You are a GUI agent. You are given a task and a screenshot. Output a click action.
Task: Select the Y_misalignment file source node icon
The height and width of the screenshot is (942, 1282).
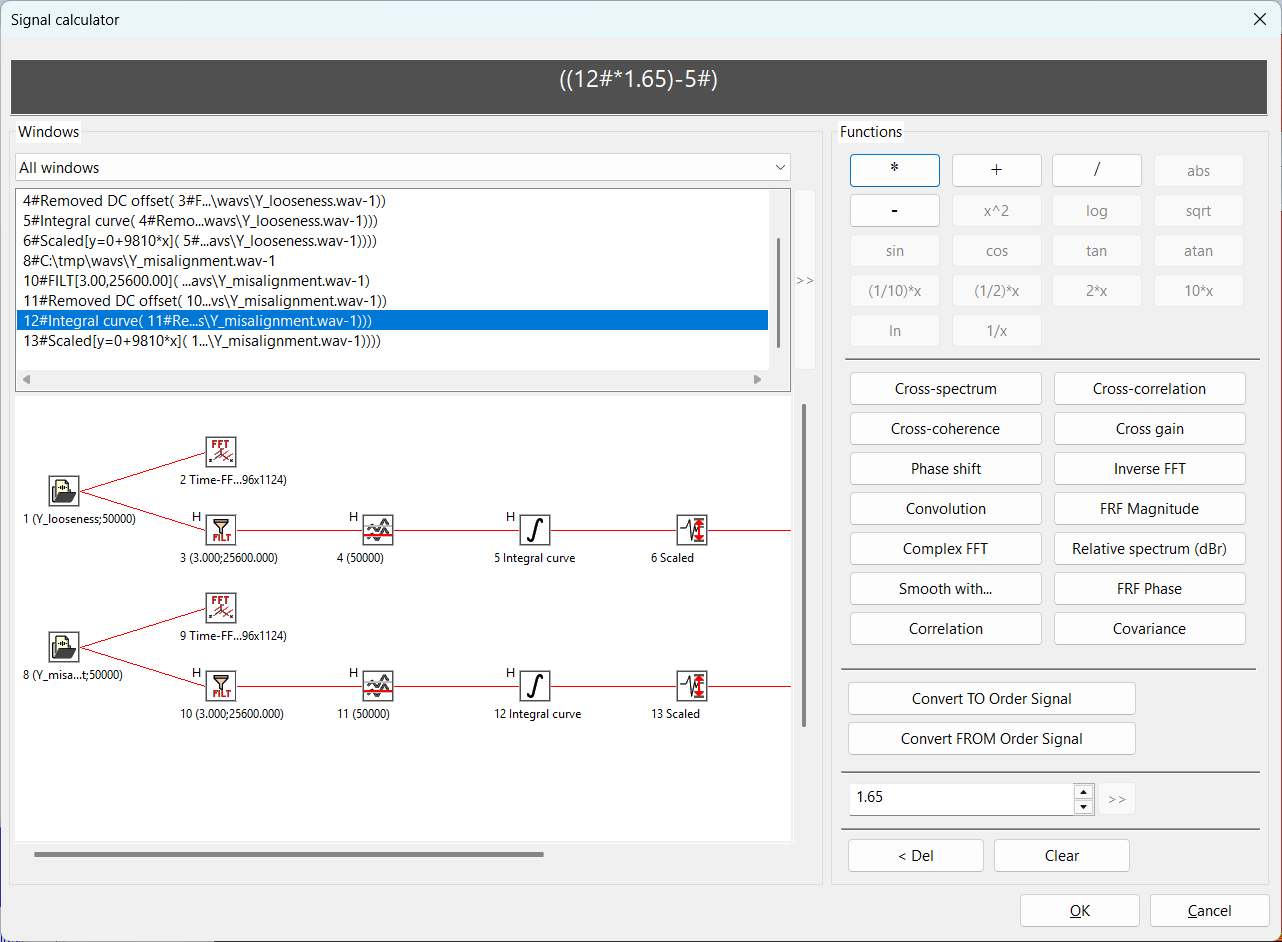click(64, 647)
